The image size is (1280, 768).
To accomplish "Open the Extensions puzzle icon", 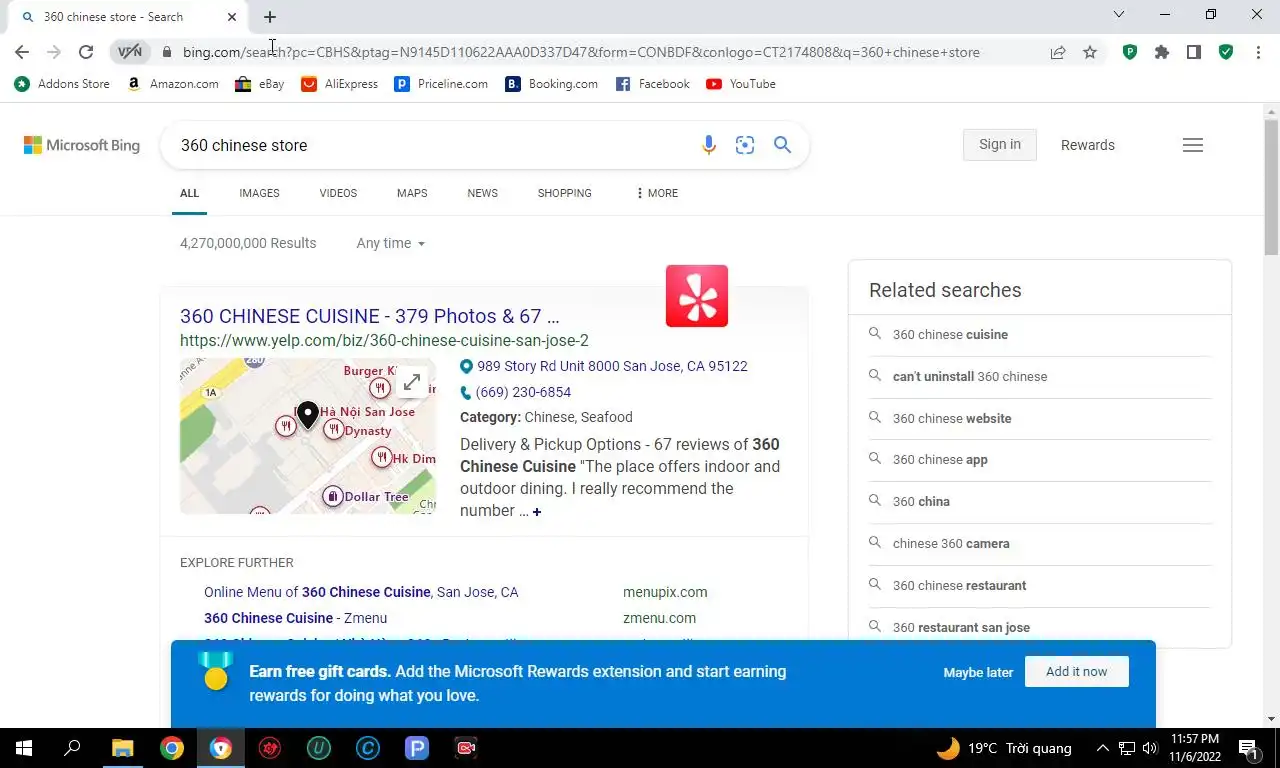I will pyautogui.click(x=1162, y=52).
